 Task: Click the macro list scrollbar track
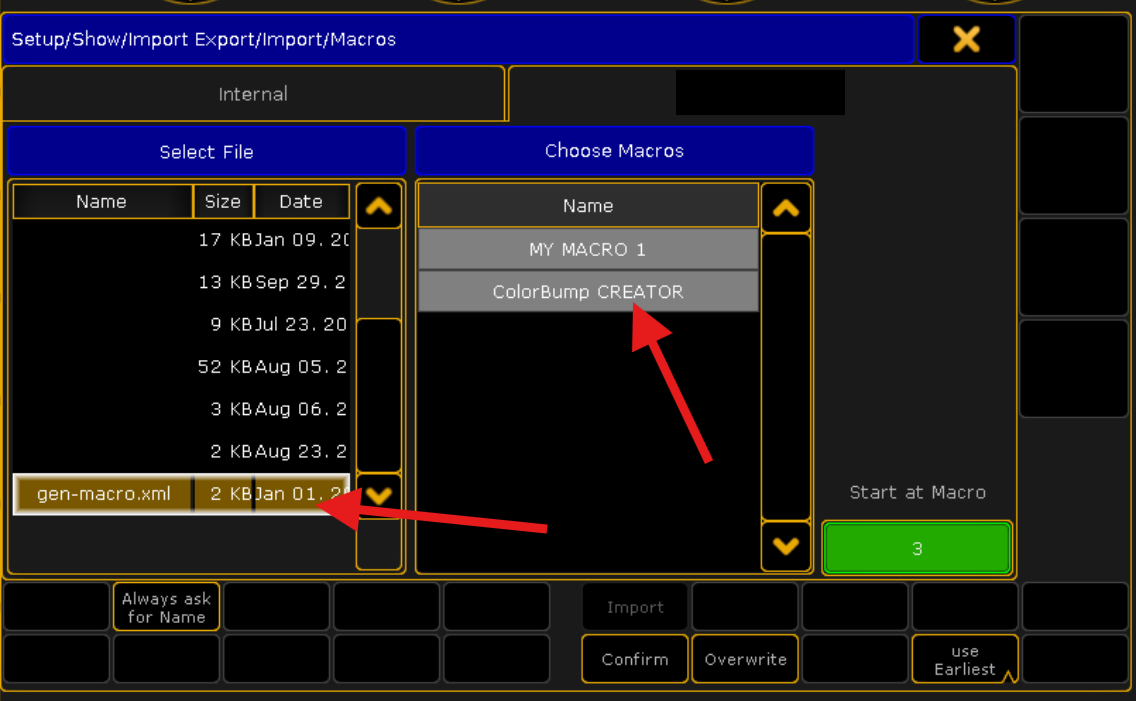coord(785,377)
